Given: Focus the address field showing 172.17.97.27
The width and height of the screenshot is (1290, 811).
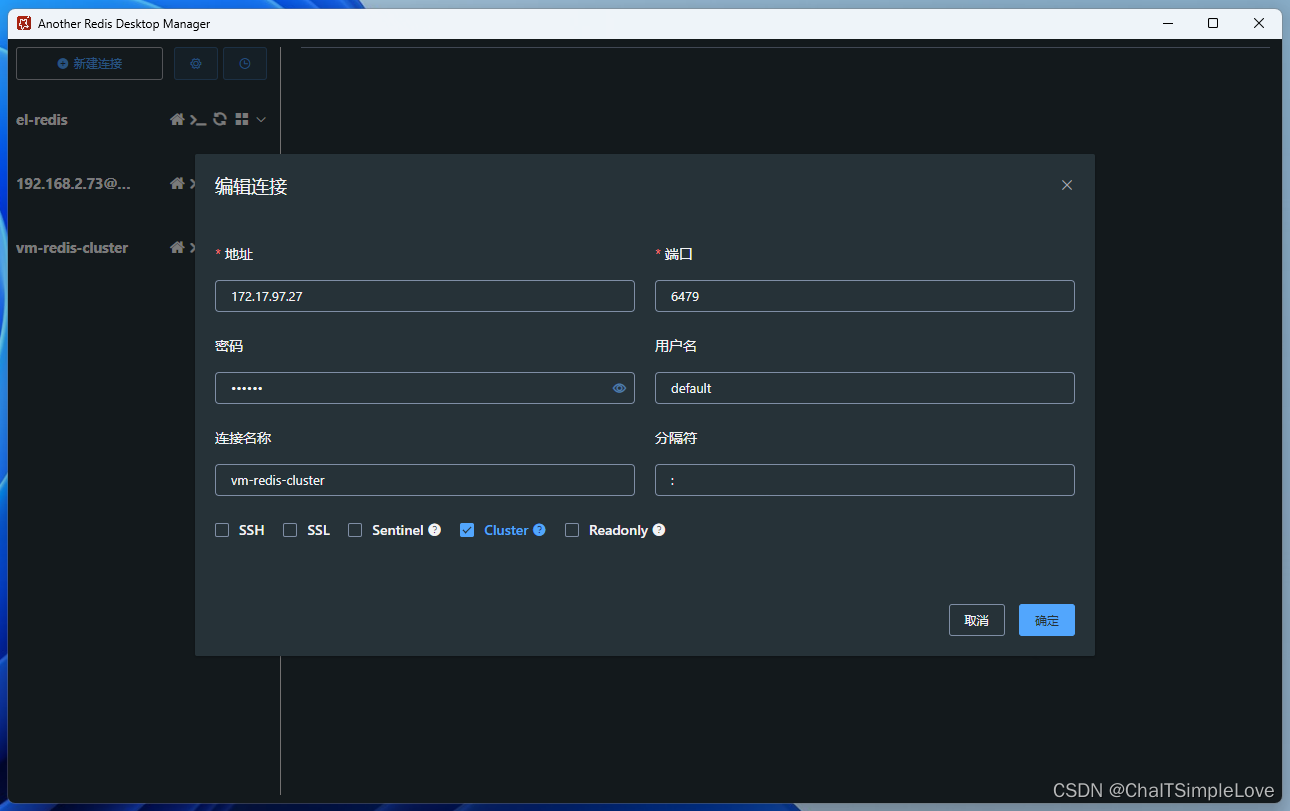Looking at the screenshot, I should tap(425, 296).
